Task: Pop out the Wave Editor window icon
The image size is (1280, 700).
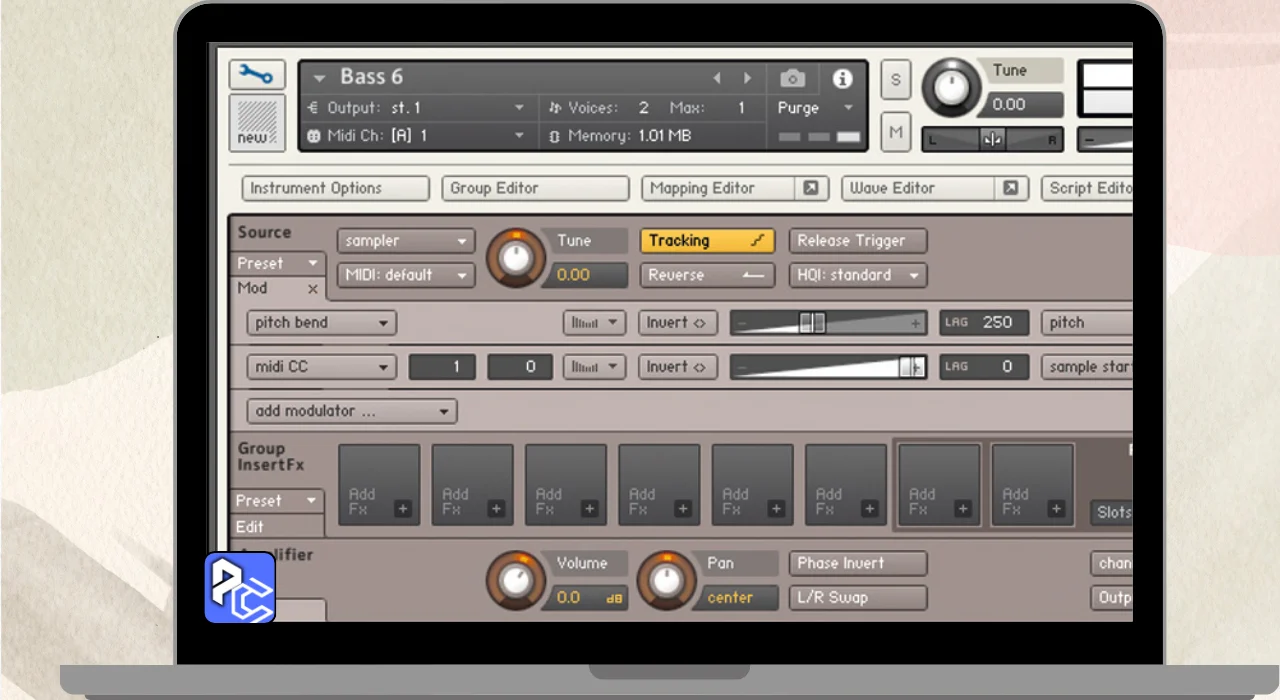Action: (x=1011, y=188)
